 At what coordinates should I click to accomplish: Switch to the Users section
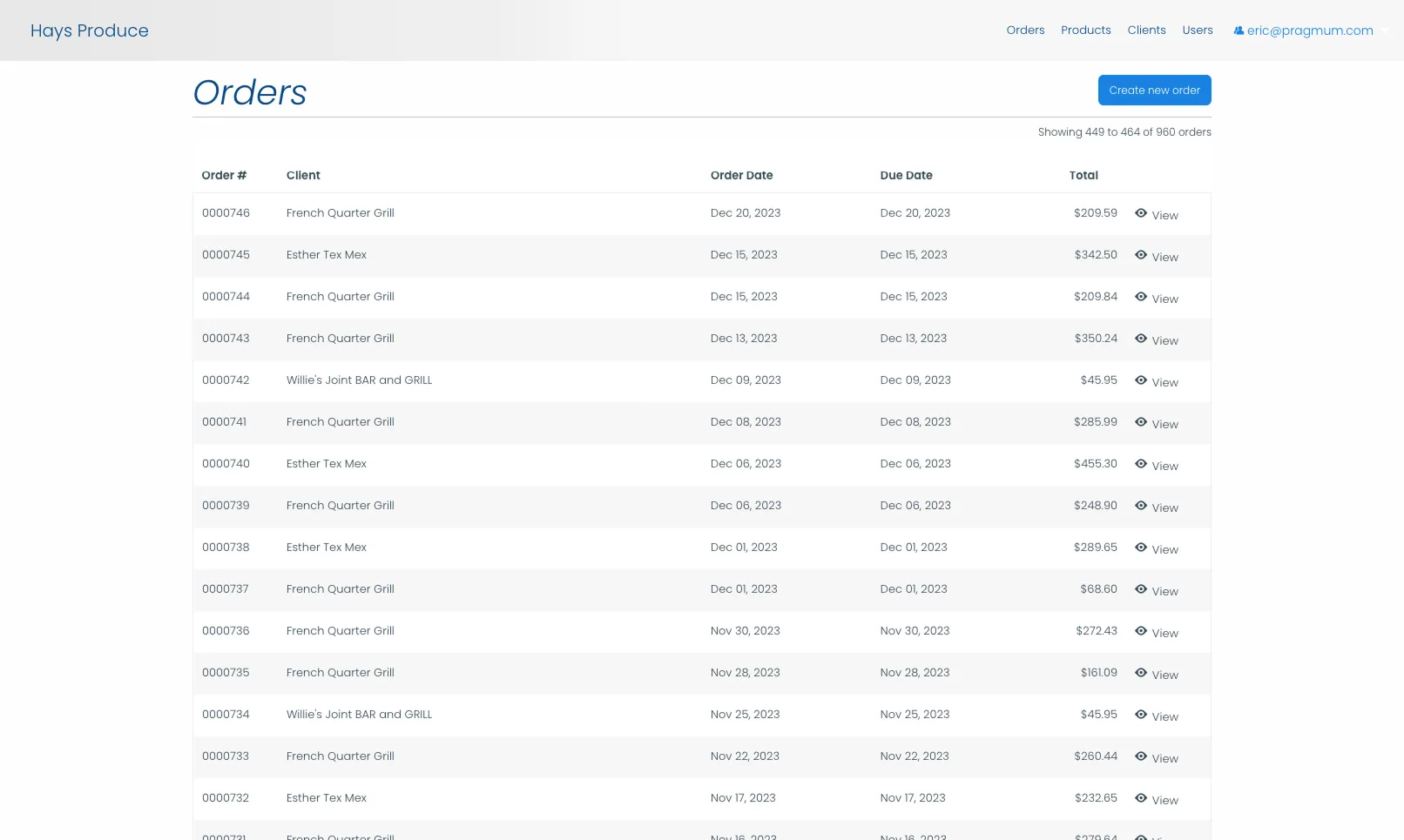point(1197,30)
